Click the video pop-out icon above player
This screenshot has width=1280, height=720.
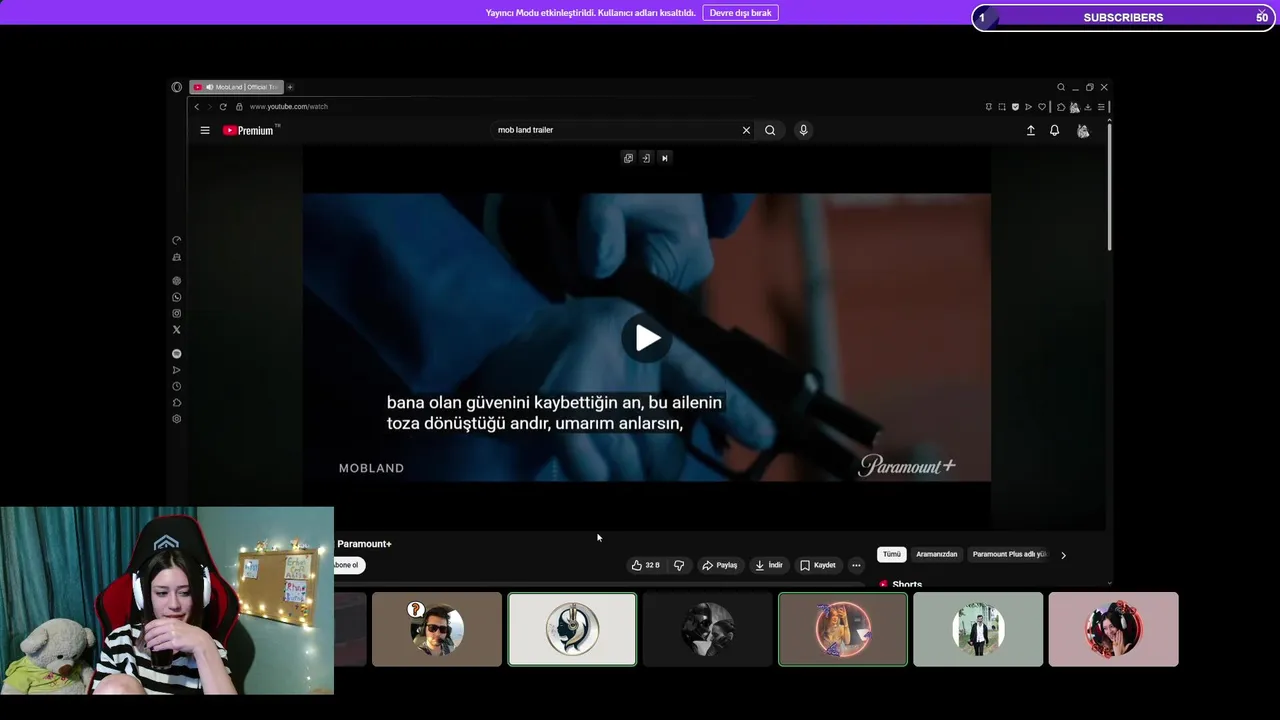click(x=628, y=158)
